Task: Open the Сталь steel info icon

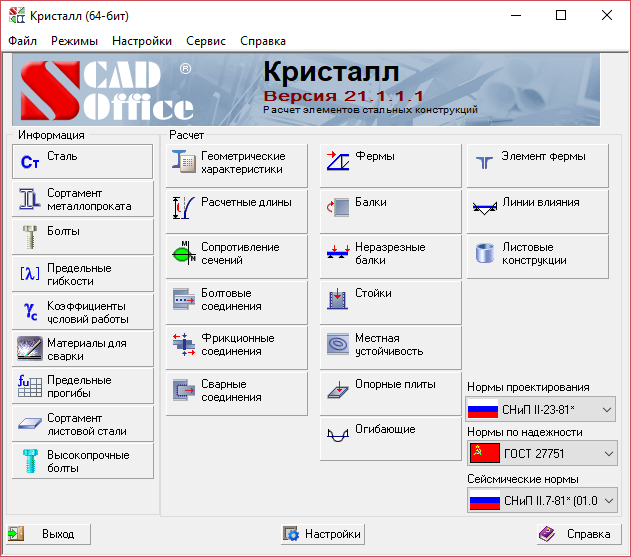Action: pos(30,162)
